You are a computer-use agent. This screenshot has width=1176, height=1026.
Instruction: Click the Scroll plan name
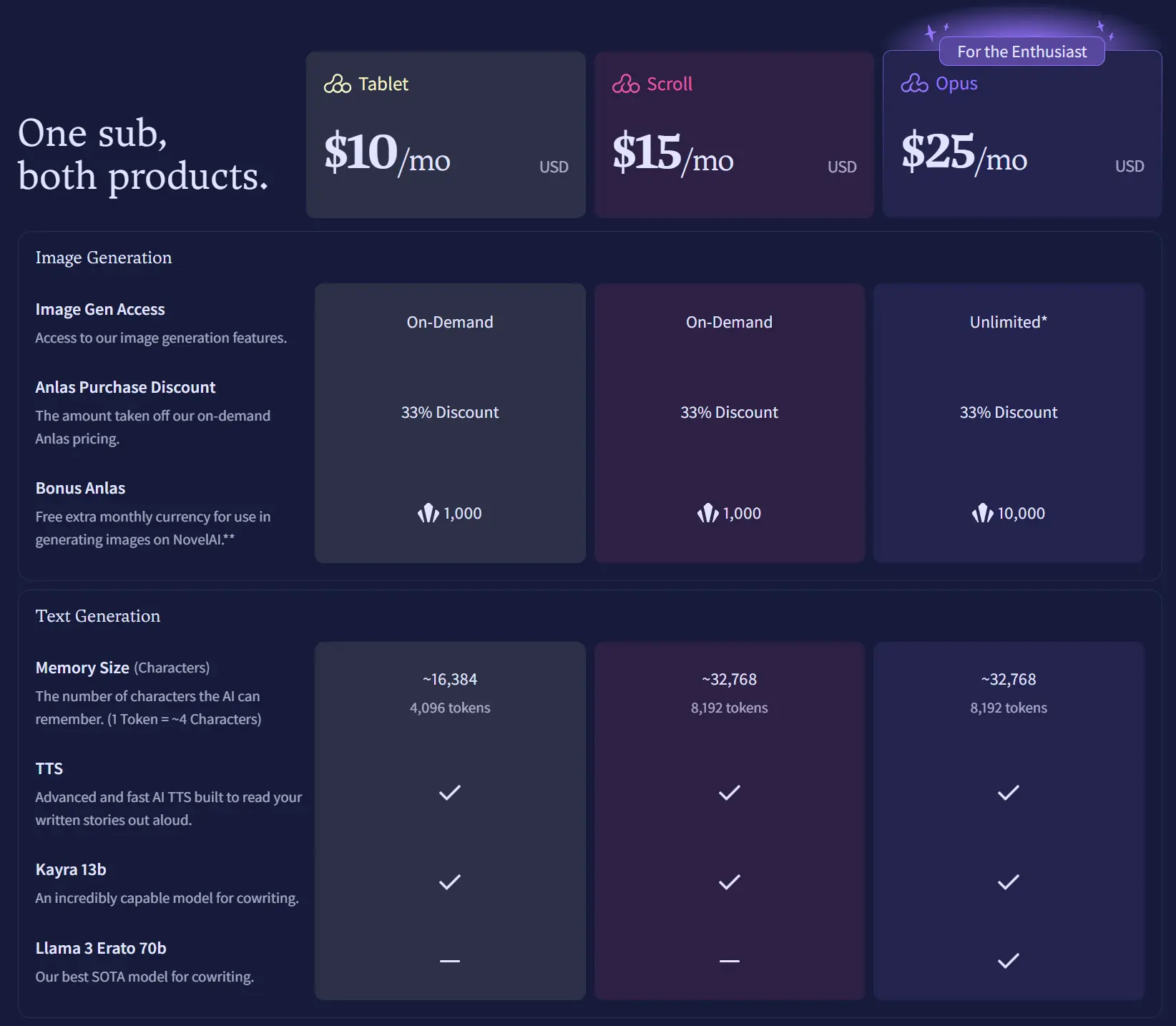point(670,84)
